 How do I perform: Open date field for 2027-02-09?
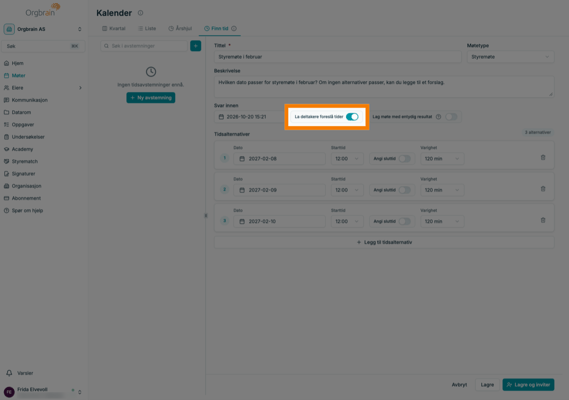tap(279, 190)
